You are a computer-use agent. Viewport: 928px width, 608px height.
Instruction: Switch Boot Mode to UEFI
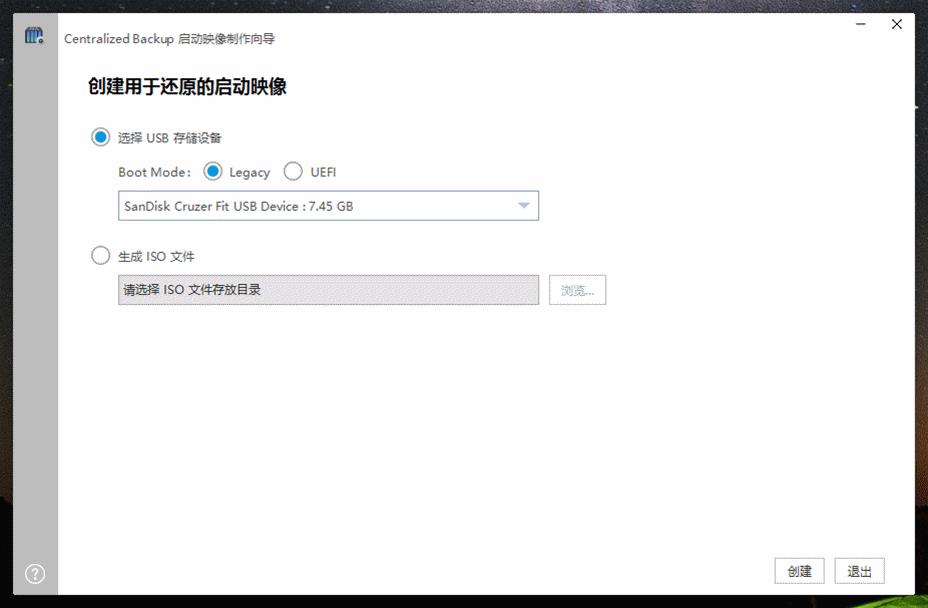tap(293, 172)
